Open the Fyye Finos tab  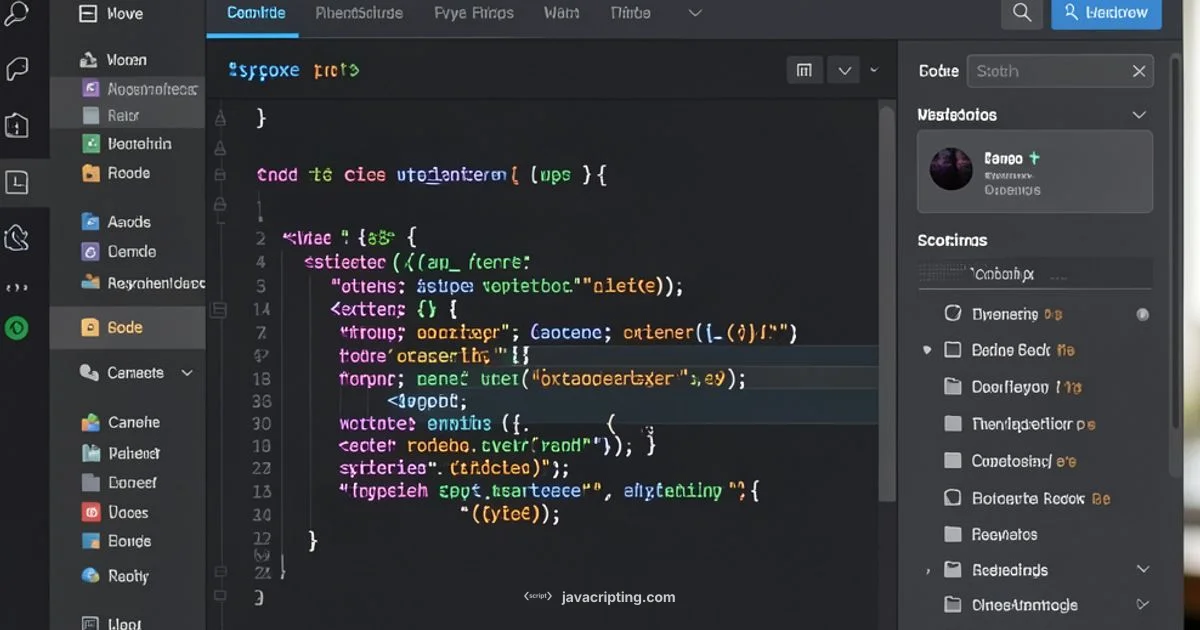473,13
